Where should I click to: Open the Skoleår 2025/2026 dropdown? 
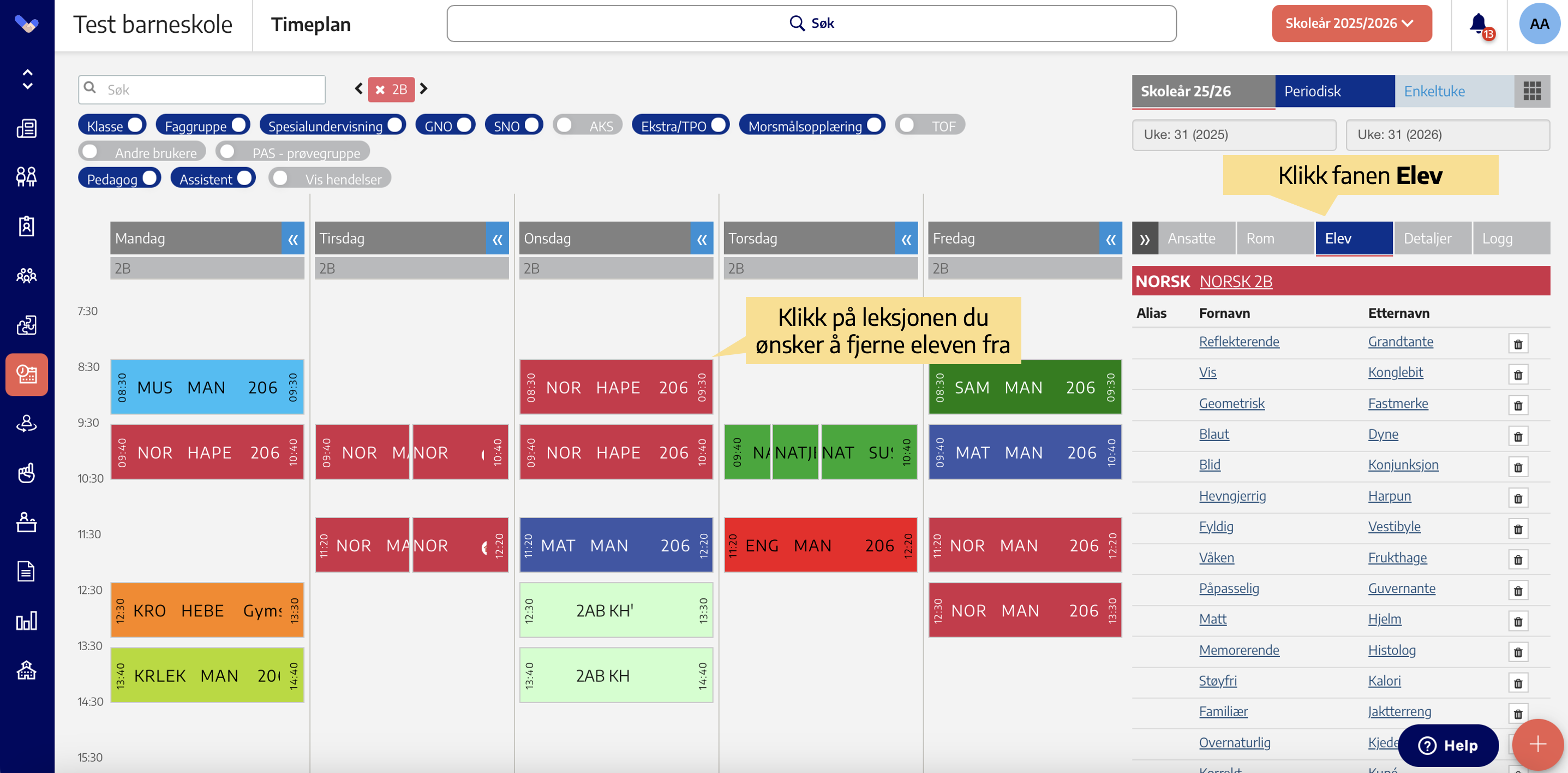point(1351,24)
